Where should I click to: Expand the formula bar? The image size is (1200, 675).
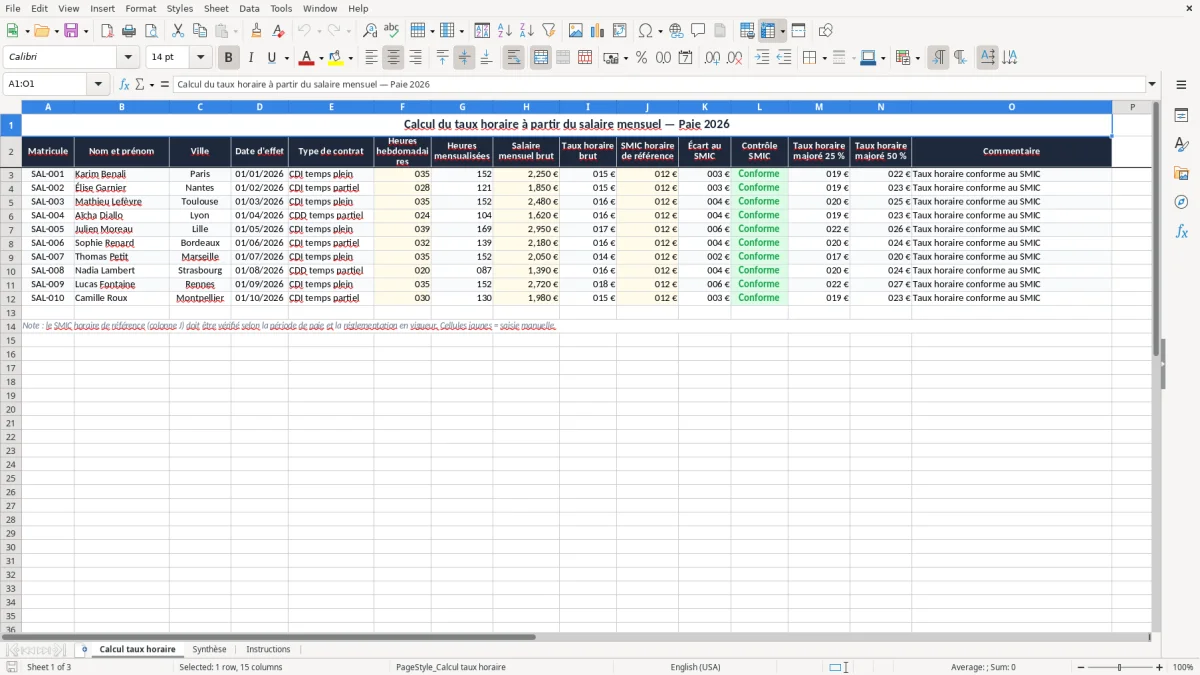click(1153, 84)
